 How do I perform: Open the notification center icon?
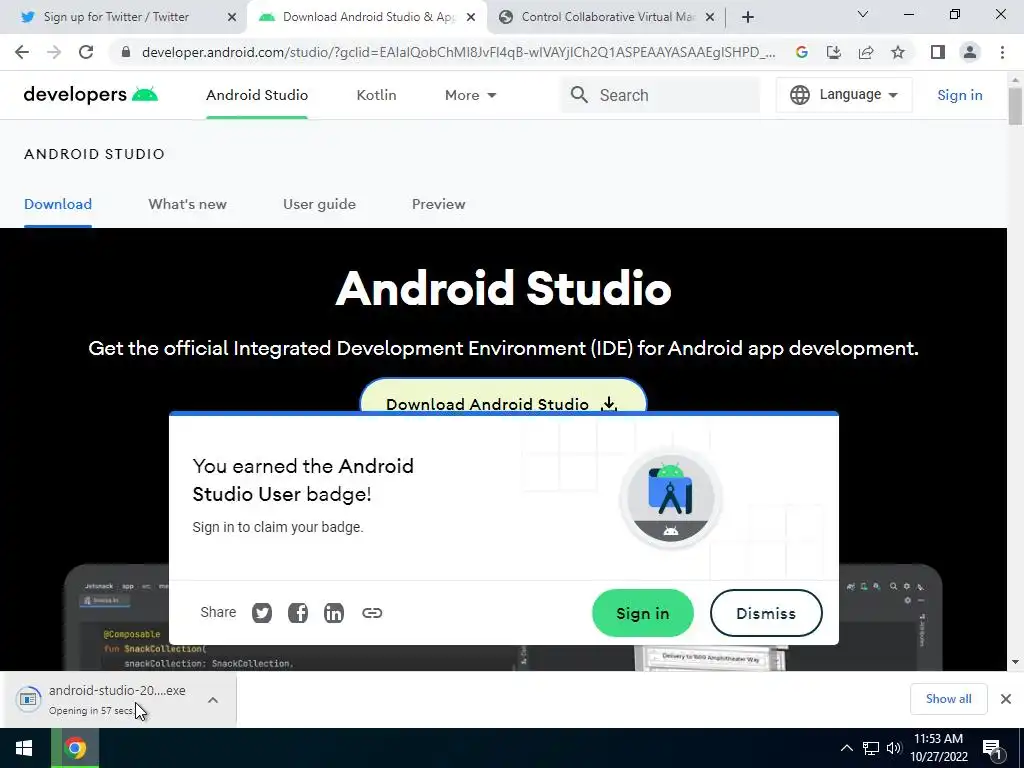point(992,749)
